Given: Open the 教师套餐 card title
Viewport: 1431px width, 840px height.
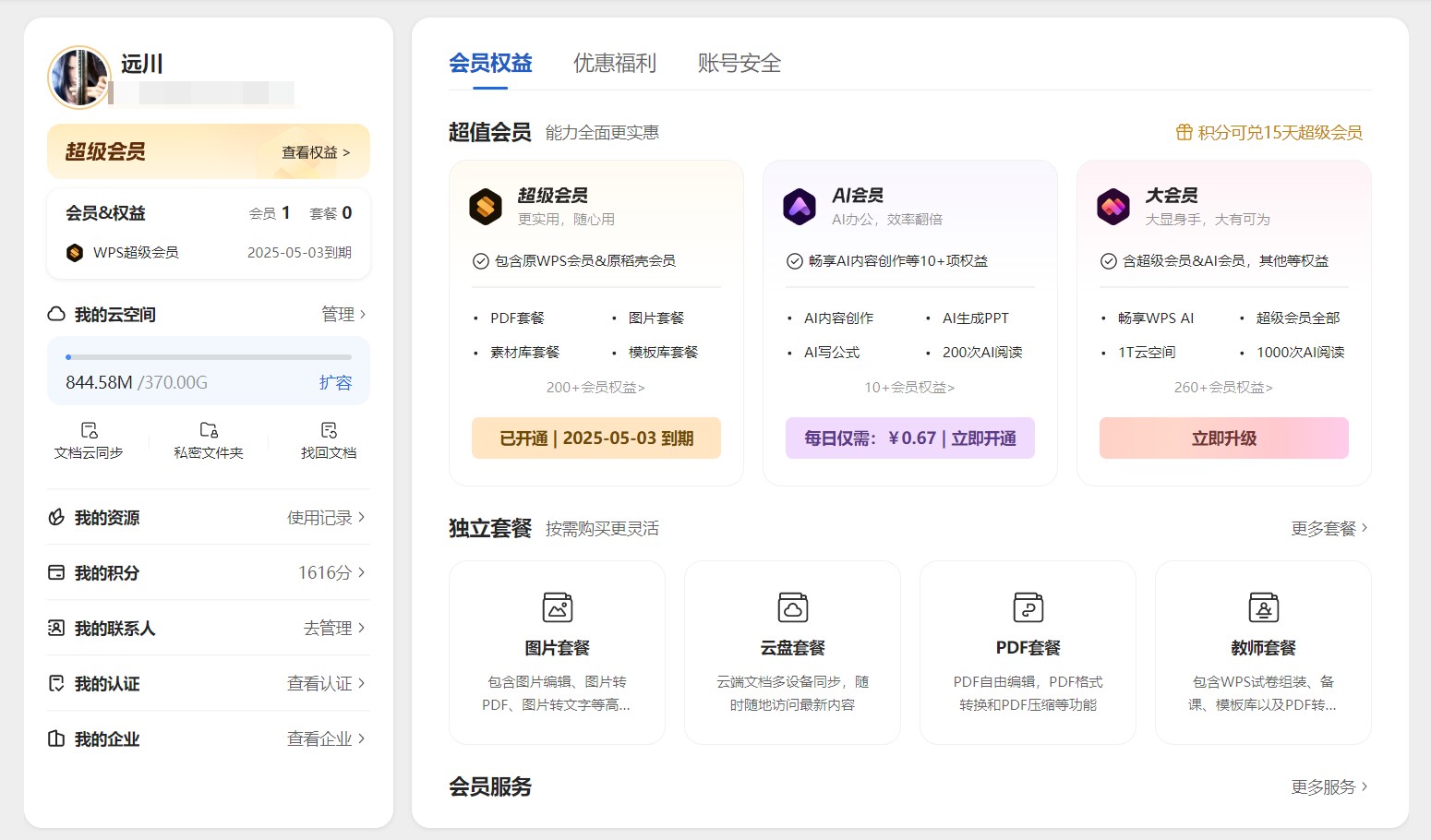Looking at the screenshot, I should click(1264, 648).
